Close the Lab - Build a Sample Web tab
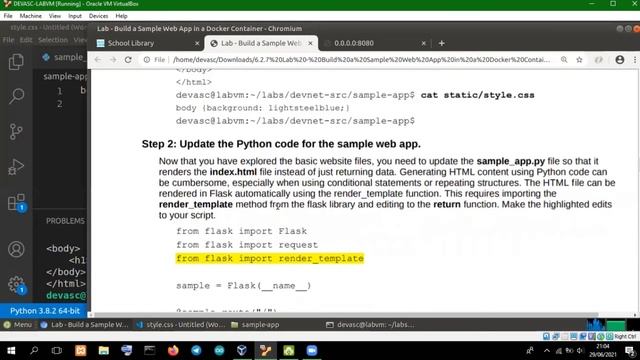 (310, 43)
